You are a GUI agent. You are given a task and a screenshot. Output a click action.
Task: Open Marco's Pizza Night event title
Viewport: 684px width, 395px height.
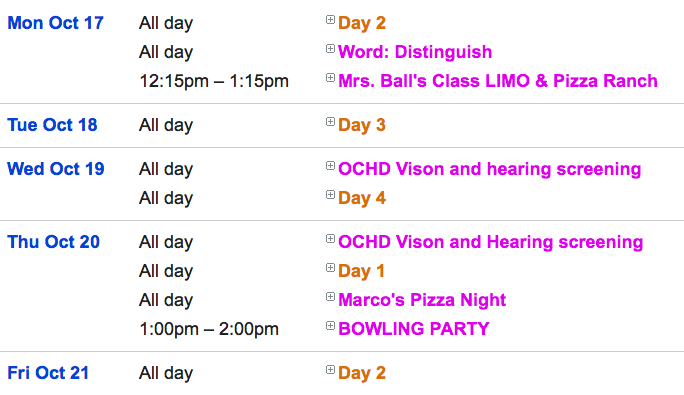[x=422, y=300]
